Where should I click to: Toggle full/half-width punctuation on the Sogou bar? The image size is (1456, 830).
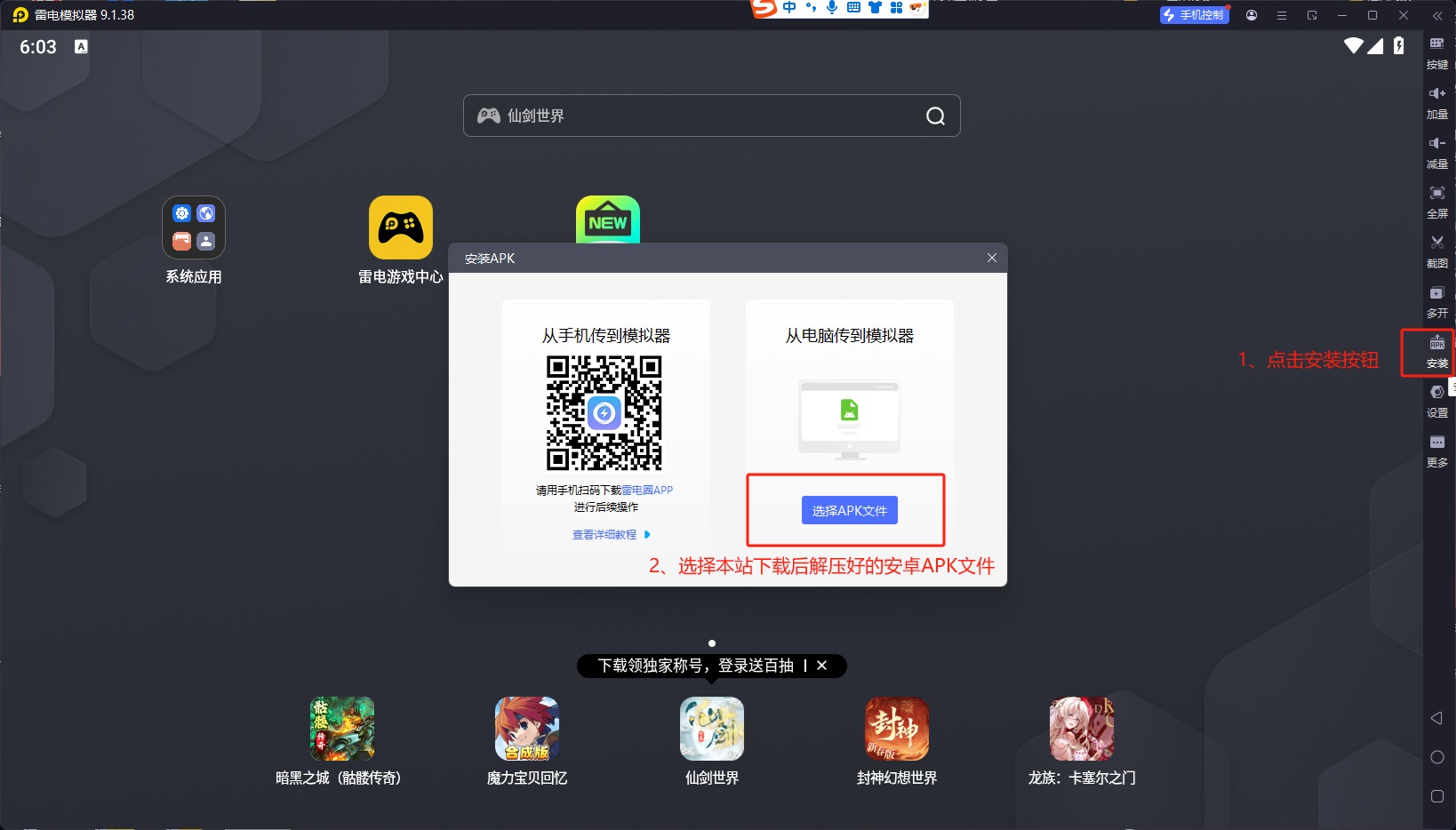click(809, 8)
